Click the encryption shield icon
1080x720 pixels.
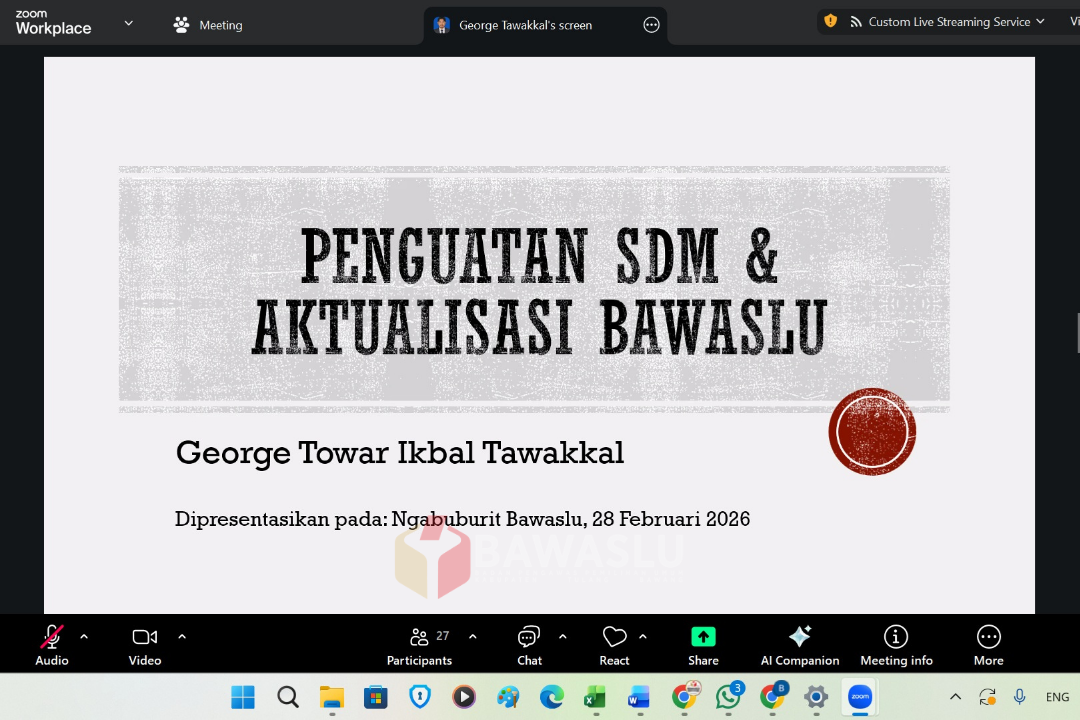(830, 21)
